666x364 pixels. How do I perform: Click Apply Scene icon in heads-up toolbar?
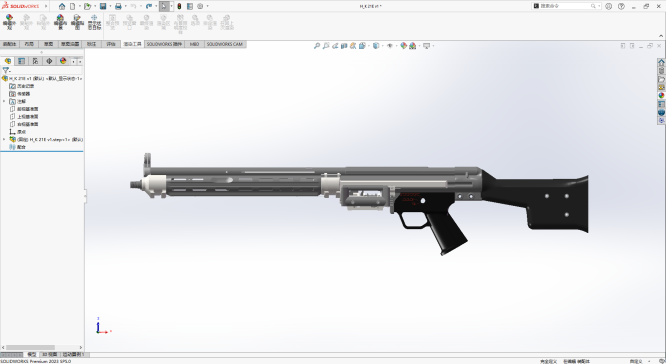[412, 46]
